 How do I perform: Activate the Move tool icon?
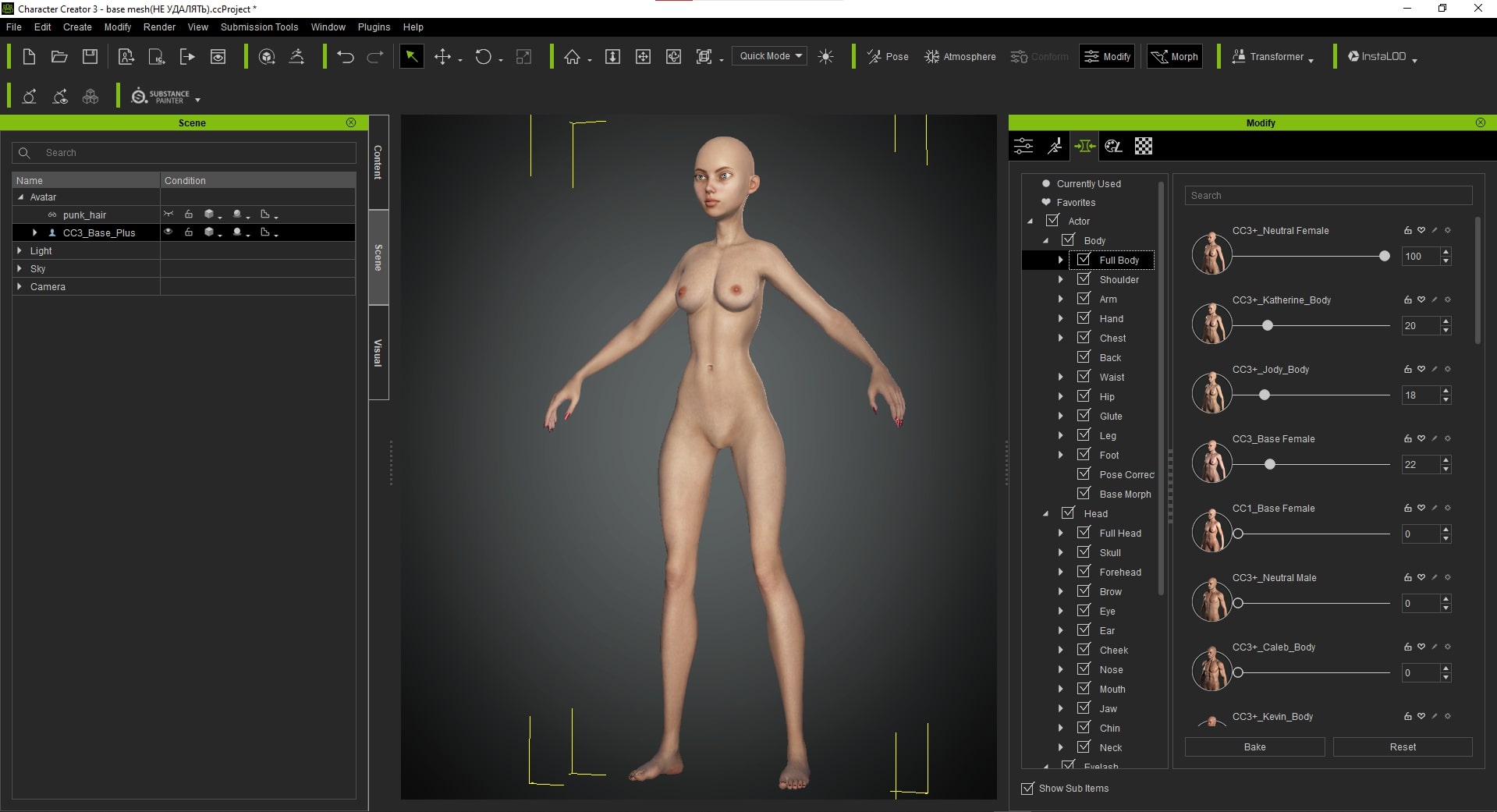point(442,56)
